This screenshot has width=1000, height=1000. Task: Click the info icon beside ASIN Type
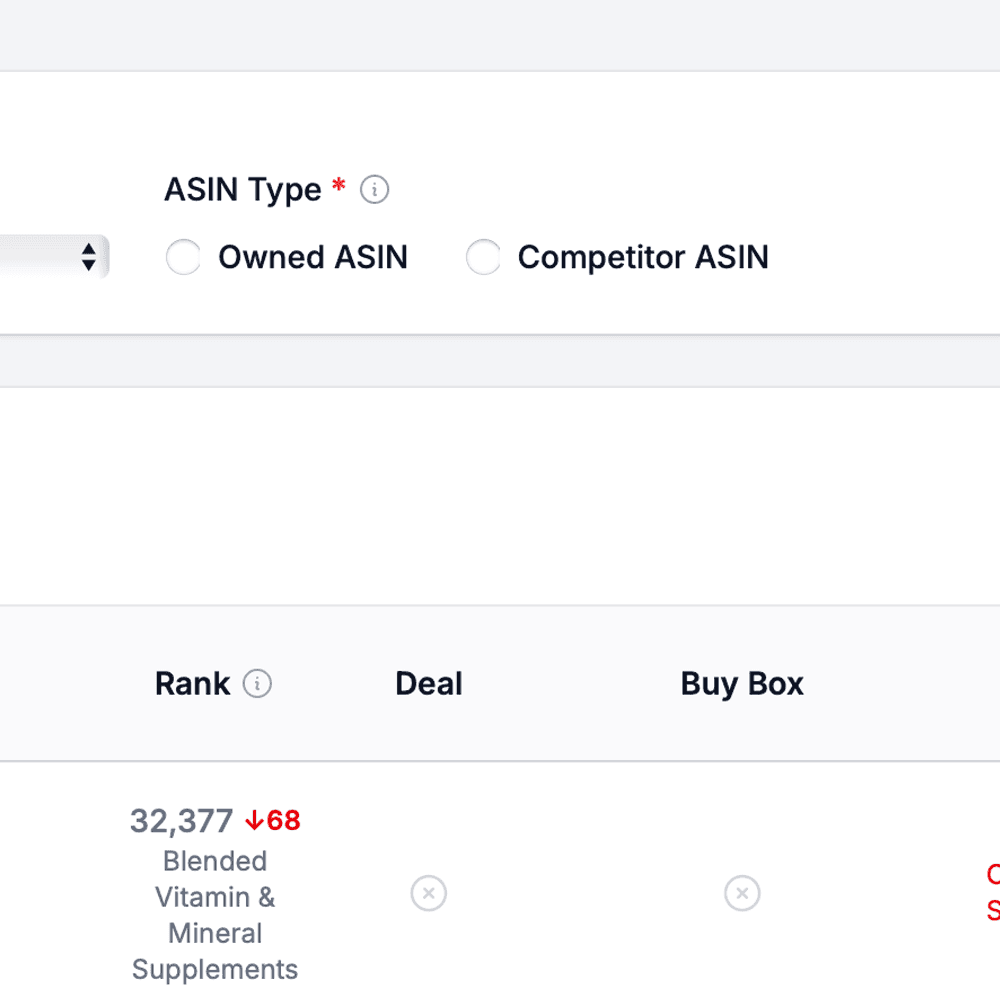coord(374,190)
